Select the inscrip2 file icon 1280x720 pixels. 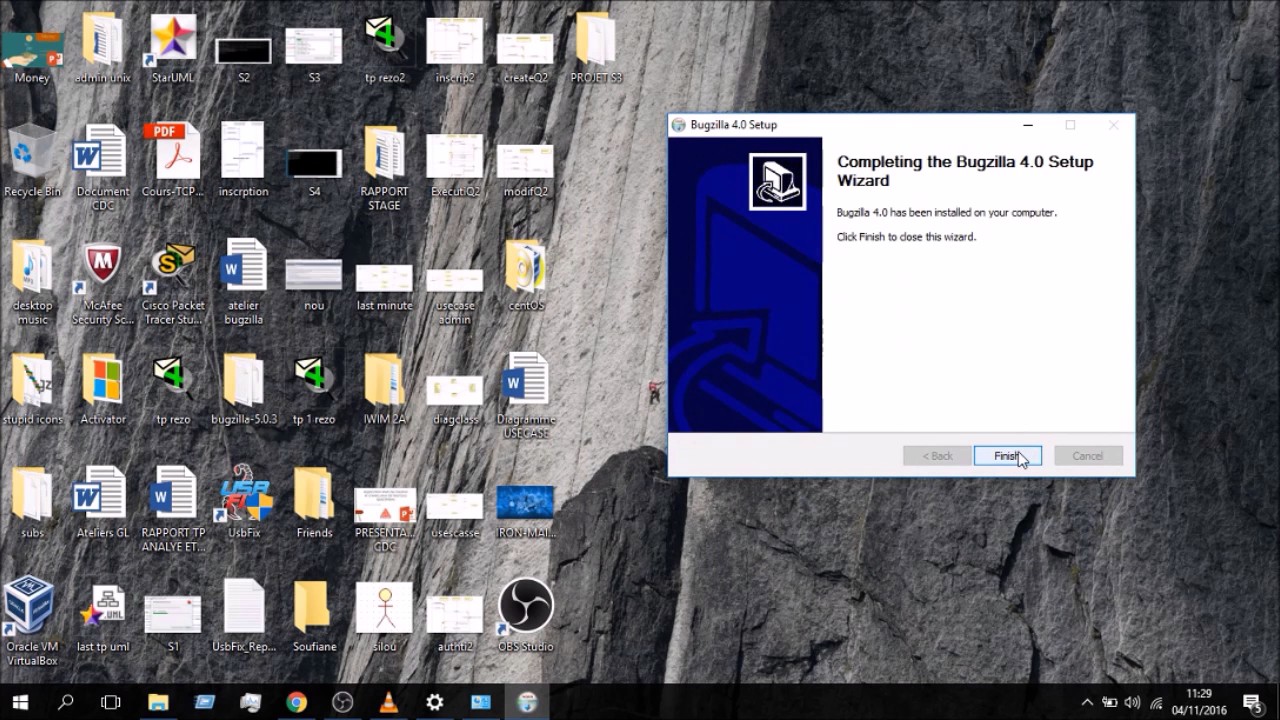[455, 50]
